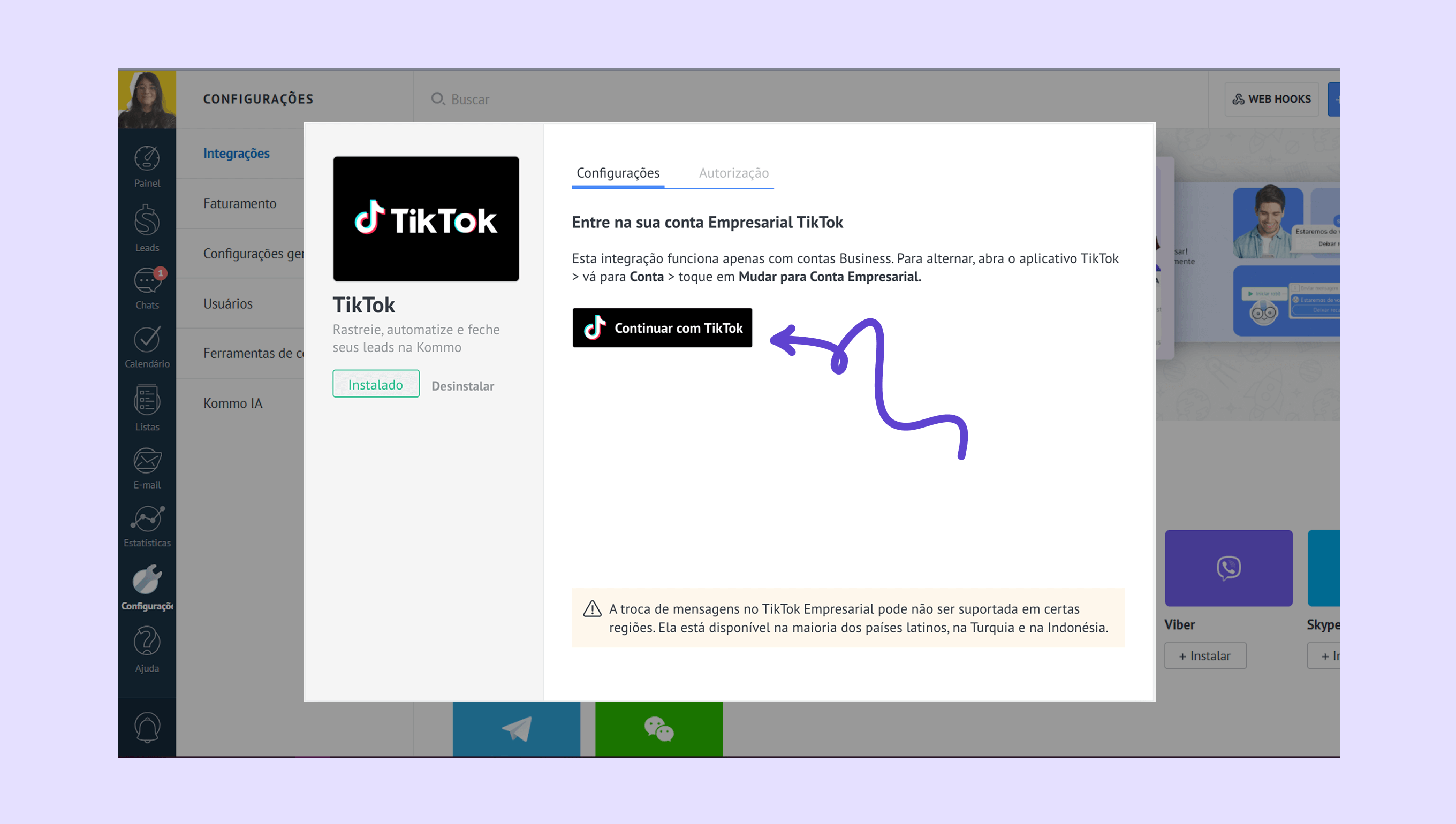Click the search magnifier icon
1456x824 pixels.
click(437, 99)
